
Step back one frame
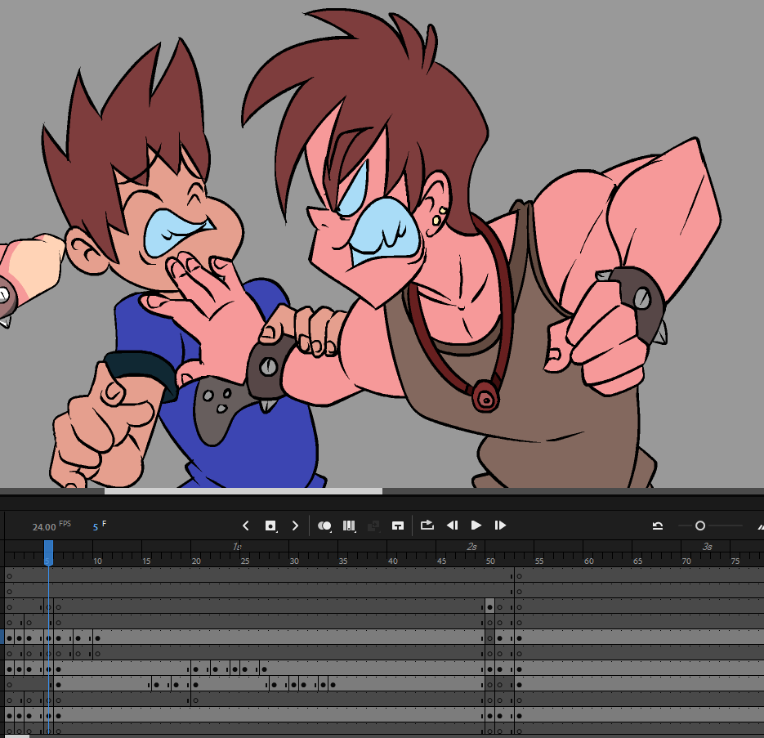(452, 525)
